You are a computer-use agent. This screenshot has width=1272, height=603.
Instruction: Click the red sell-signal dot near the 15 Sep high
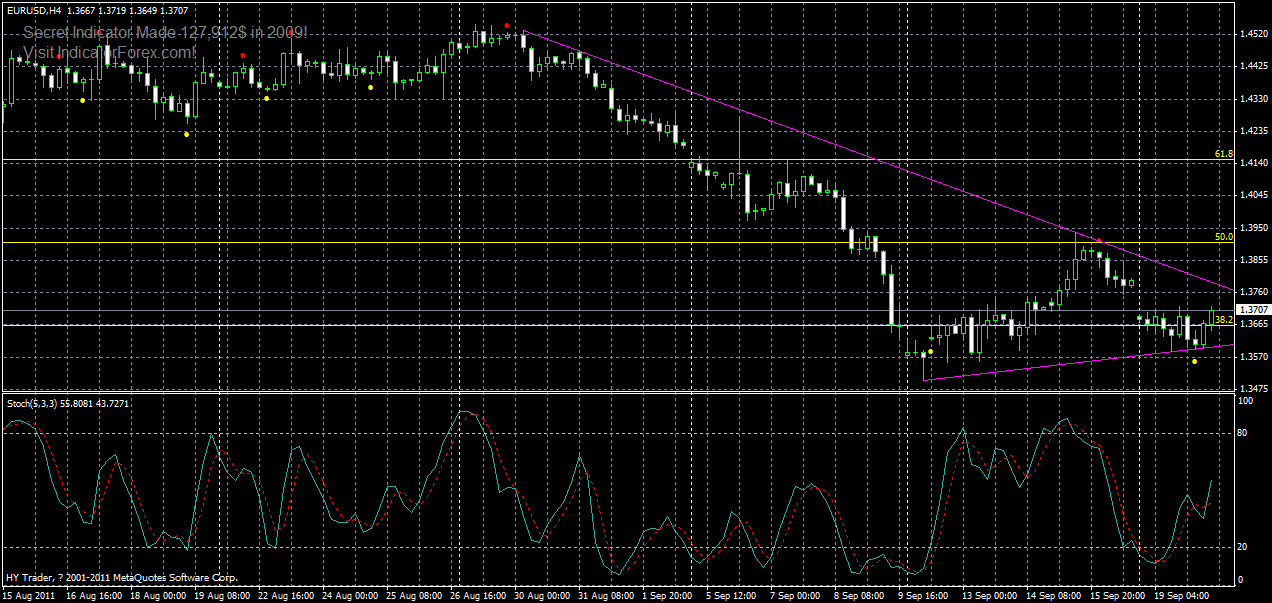point(1099,240)
